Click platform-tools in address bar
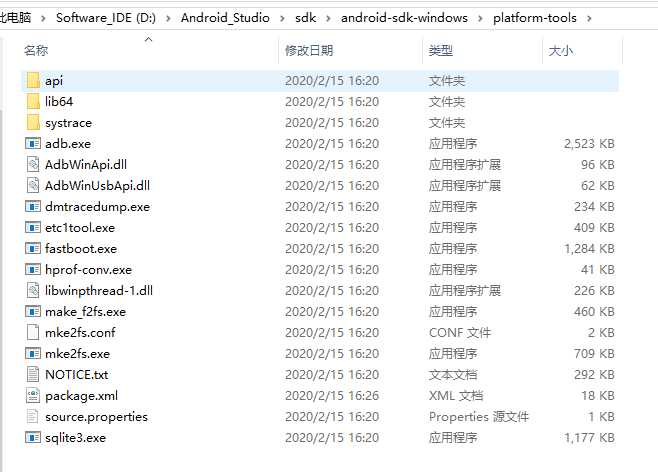 click(x=535, y=18)
